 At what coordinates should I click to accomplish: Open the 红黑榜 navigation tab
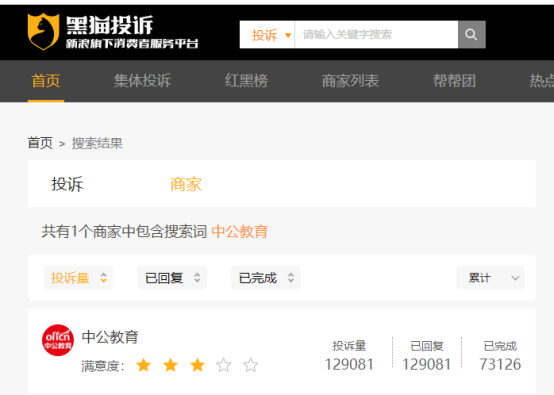pos(246,81)
